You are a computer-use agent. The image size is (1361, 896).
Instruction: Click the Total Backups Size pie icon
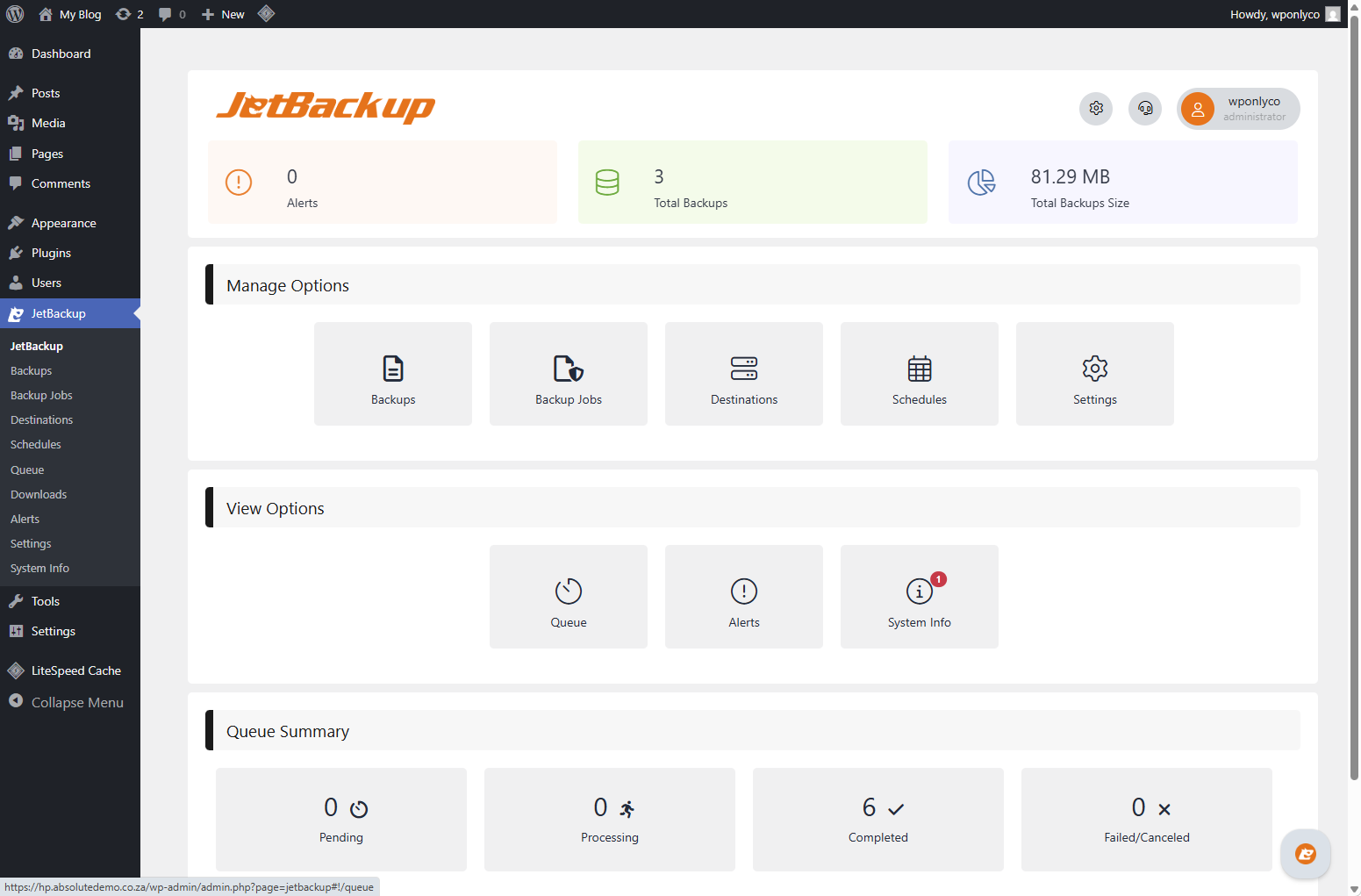[x=981, y=183]
